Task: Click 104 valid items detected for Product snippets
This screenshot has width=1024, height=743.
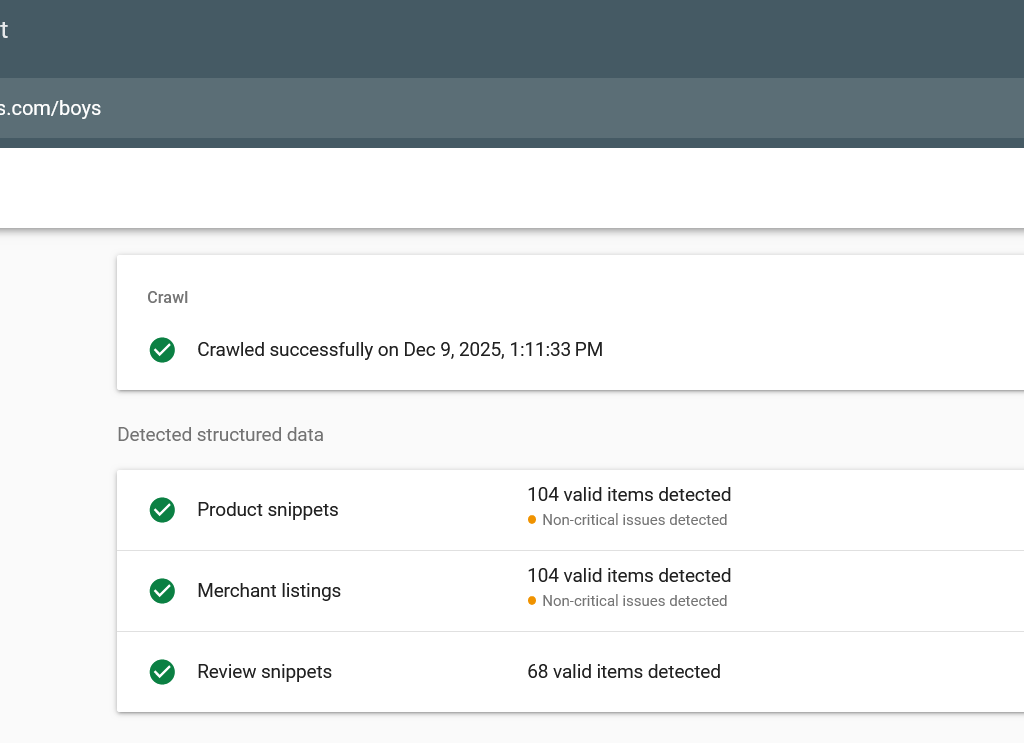Action: 629,495
